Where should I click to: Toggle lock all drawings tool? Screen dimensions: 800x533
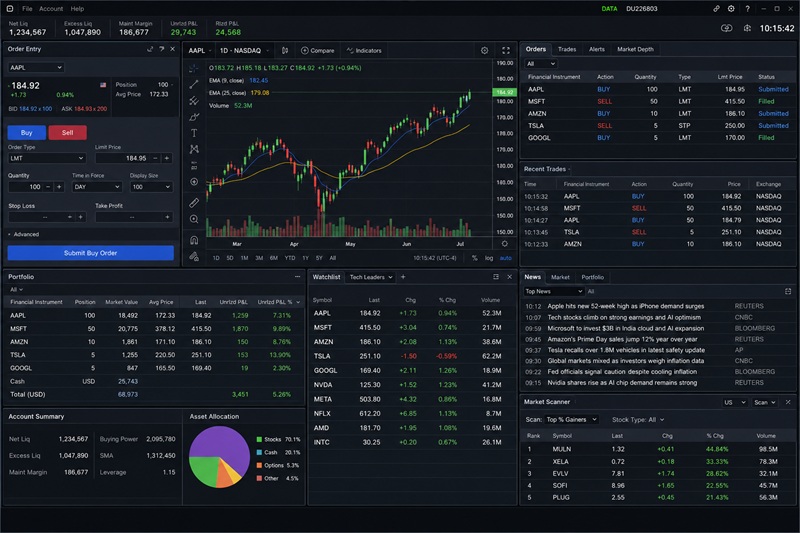point(193,256)
